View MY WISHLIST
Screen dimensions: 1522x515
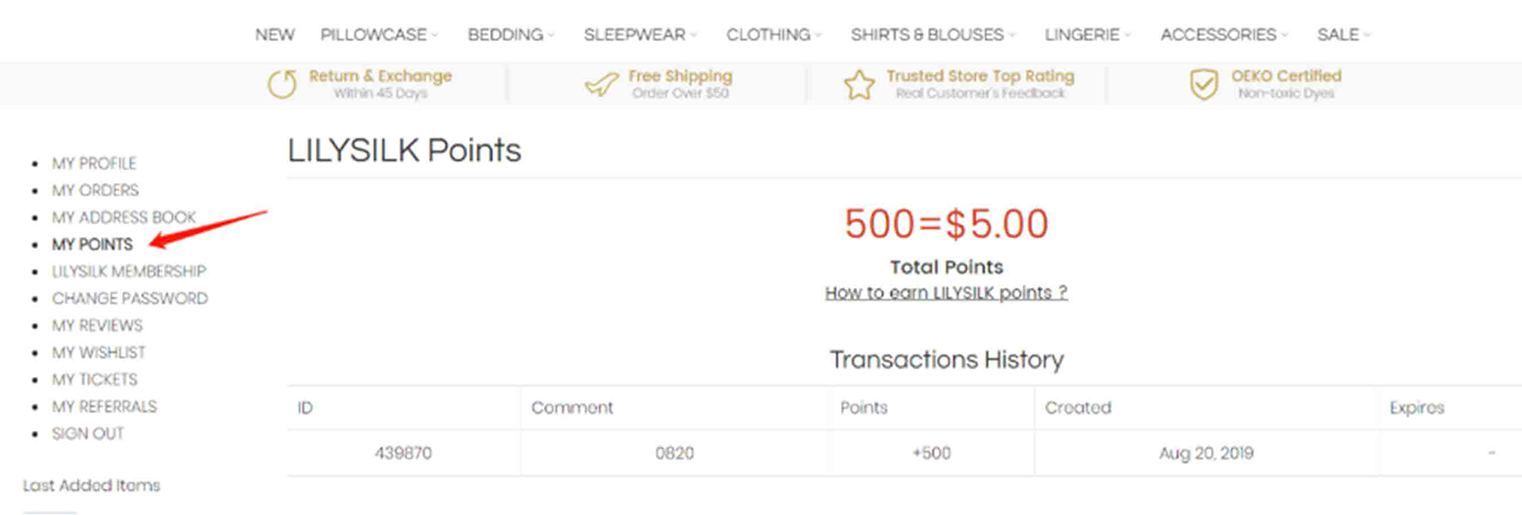tap(99, 352)
